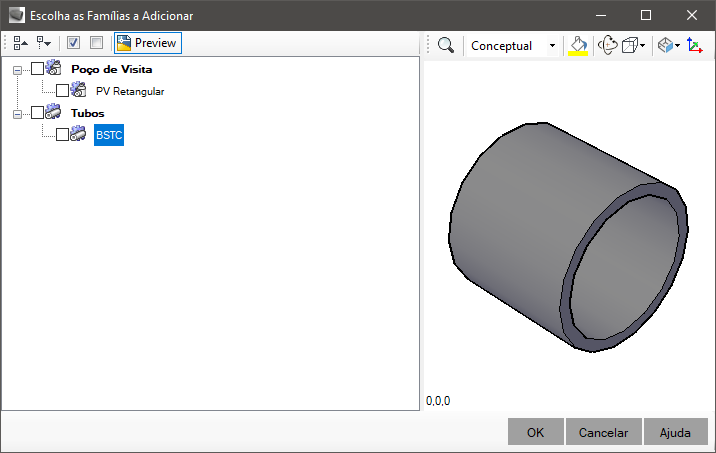Click the paint bucket background color icon

point(578,46)
